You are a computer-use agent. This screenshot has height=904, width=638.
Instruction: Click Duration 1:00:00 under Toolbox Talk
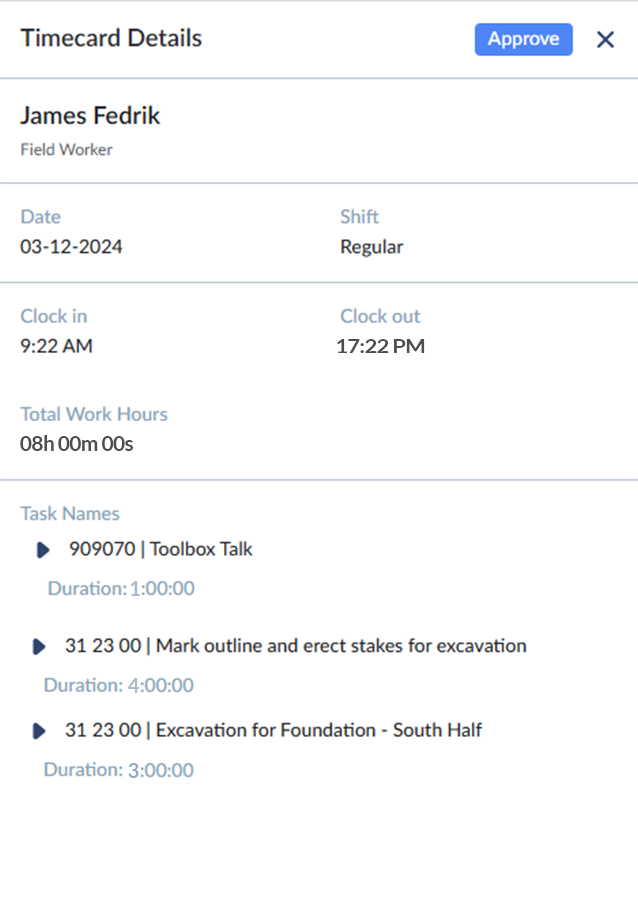click(121, 588)
